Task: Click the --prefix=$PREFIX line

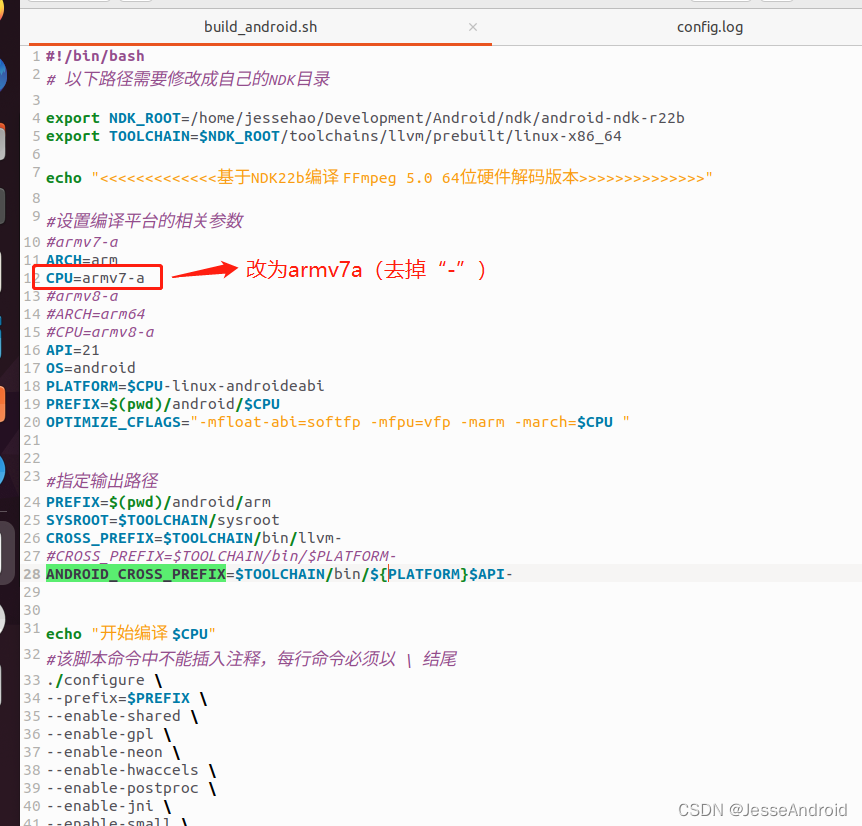Action: click(x=126, y=699)
